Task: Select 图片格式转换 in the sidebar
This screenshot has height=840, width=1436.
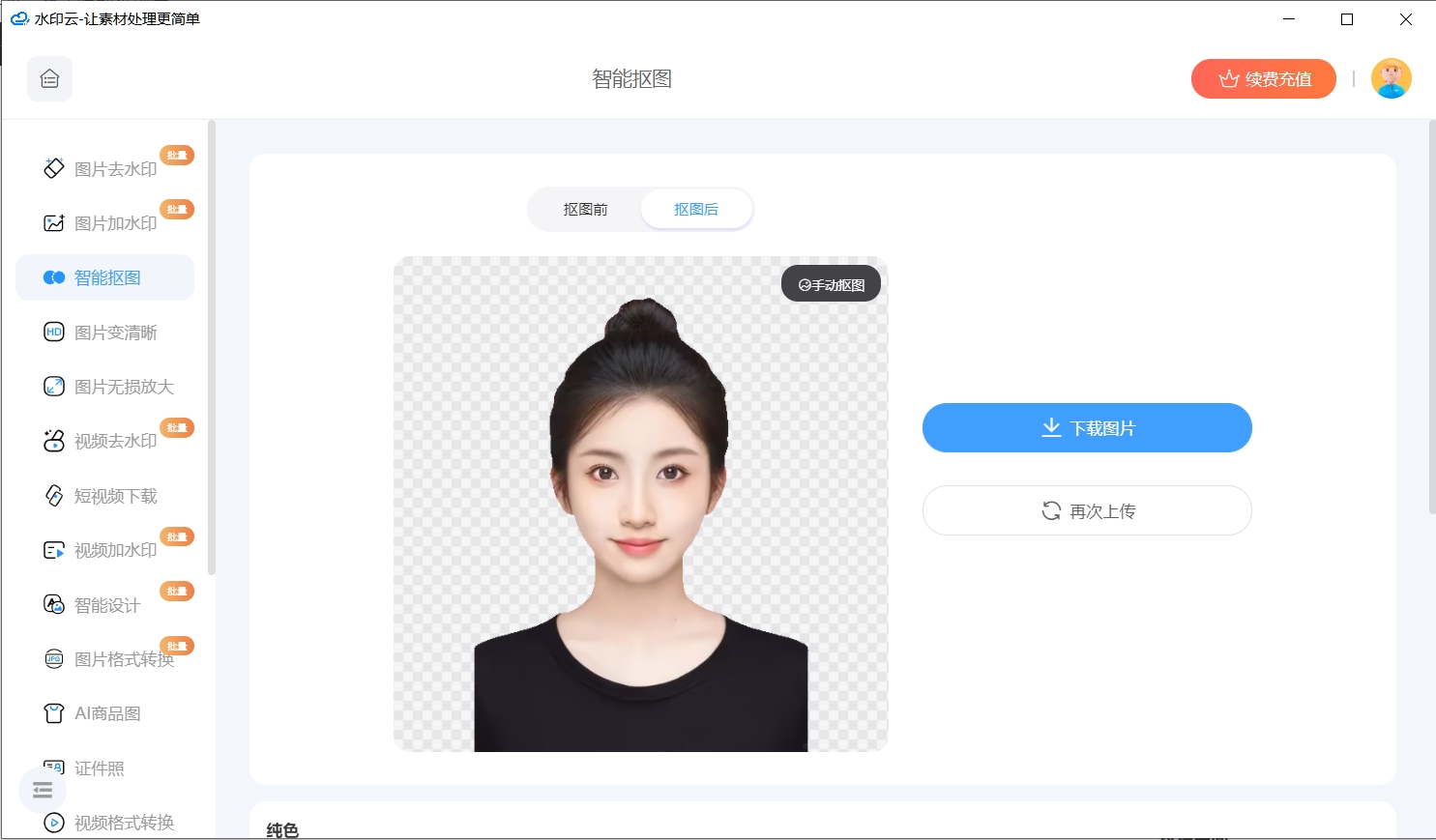Action: [123, 659]
